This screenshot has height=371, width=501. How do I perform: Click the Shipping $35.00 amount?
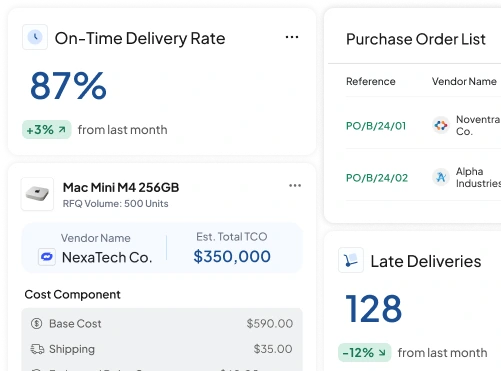273,349
